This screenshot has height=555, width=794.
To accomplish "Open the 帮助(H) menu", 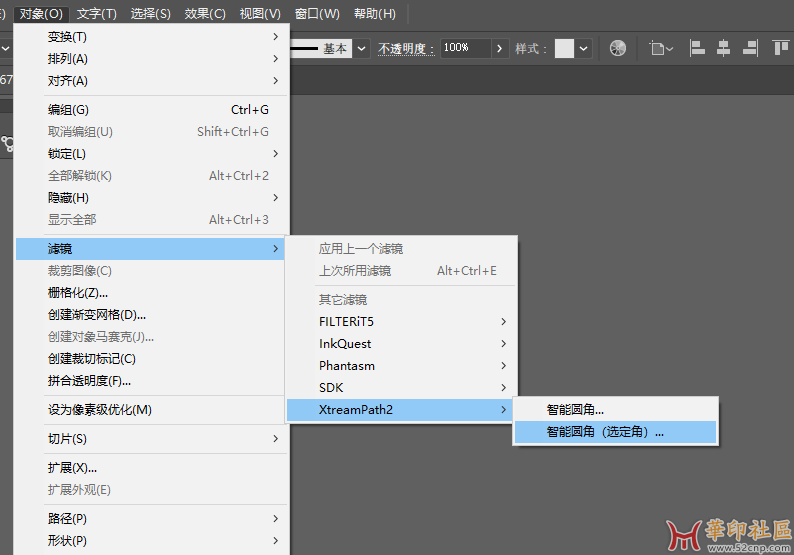I will [x=375, y=14].
